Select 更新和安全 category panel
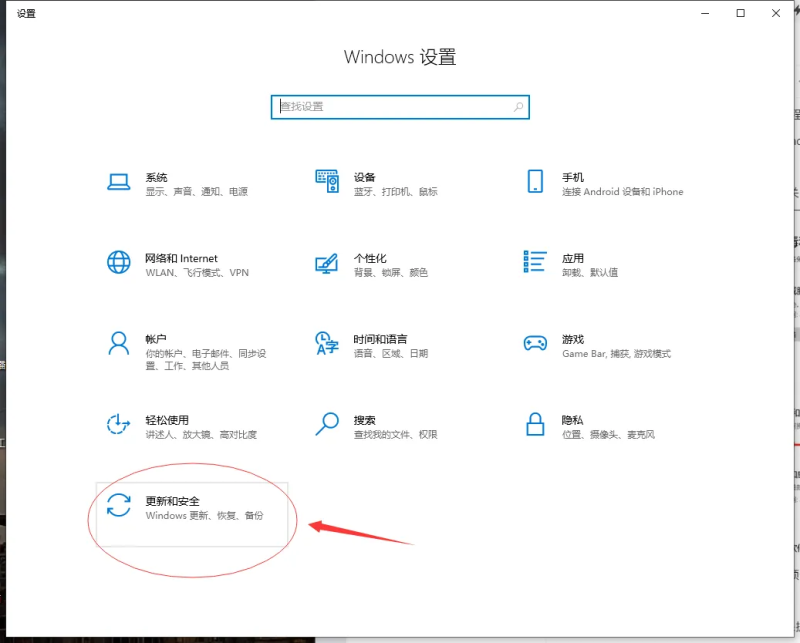This screenshot has height=643, width=800. click(190, 514)
